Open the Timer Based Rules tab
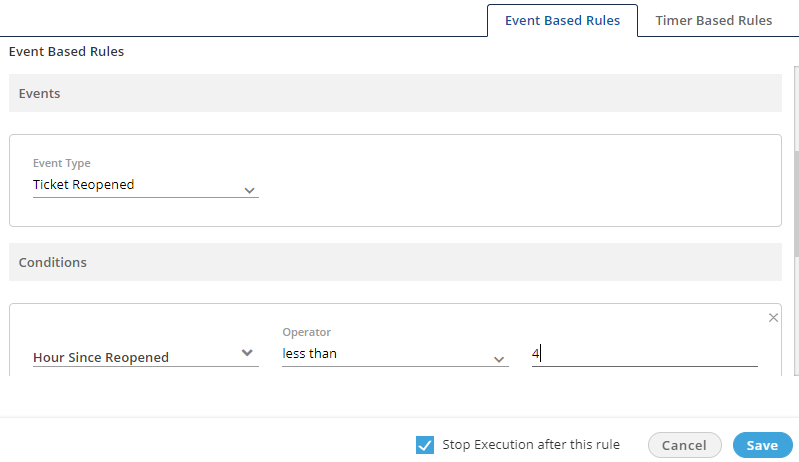Viewport: 799px width, 462px height. 713,20
